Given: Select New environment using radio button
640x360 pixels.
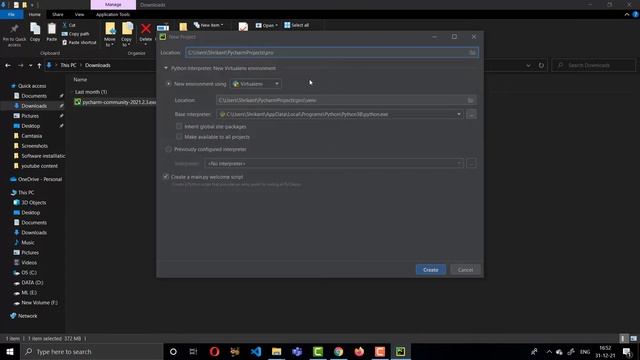Looking at the screenshot, I should coord(169,84).
